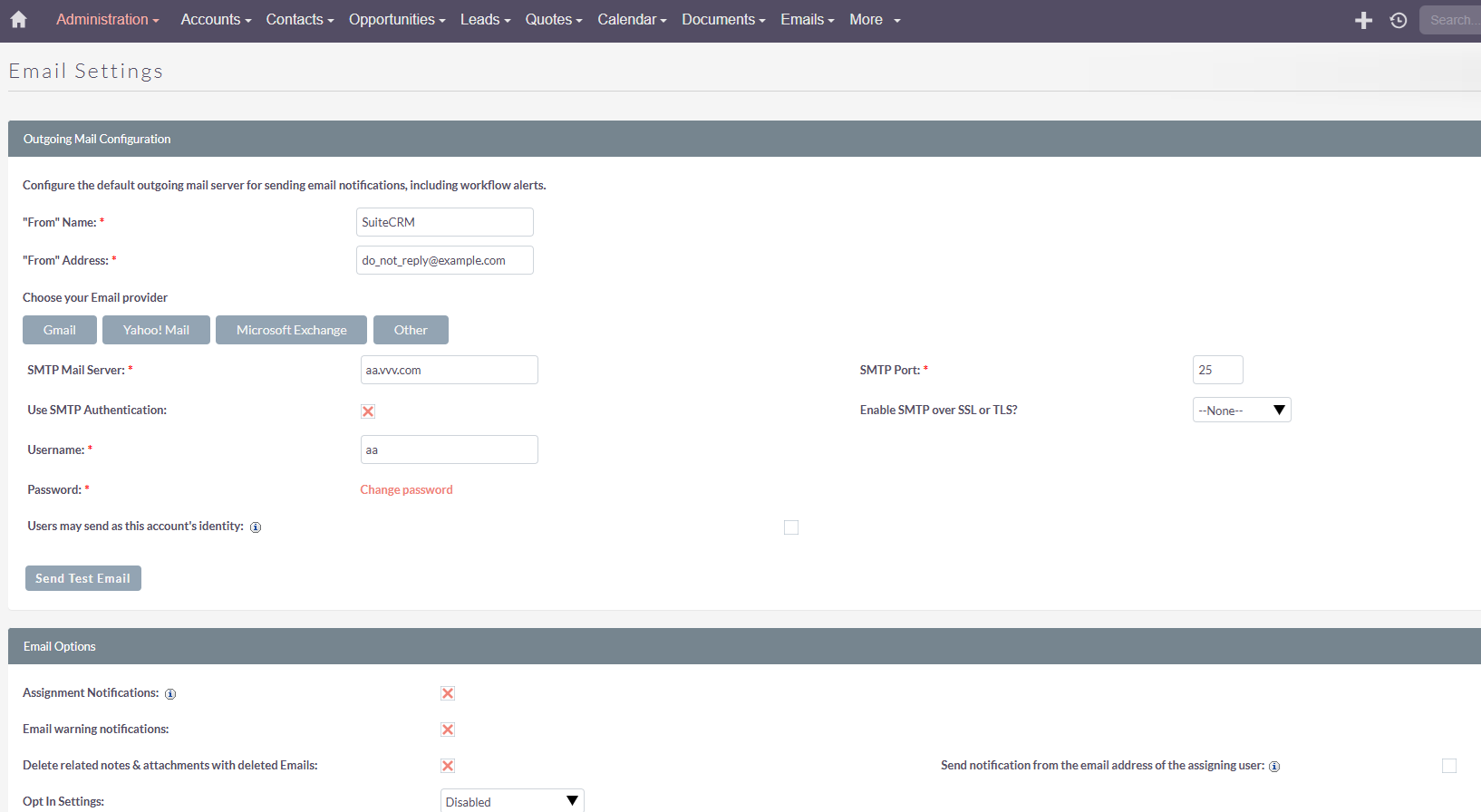Select Gmail as the email provider
Image resolution: width=1481 pixels, height=812 pixels.
pyautogui.click(x=60, y=330)
